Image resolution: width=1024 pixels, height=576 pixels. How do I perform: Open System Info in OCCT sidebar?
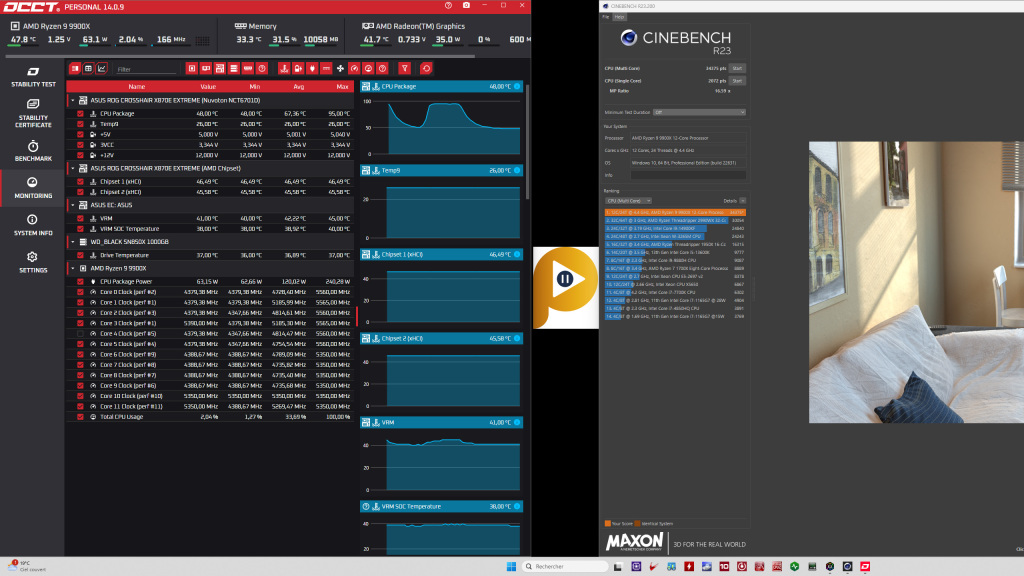[x=33, y=225]
